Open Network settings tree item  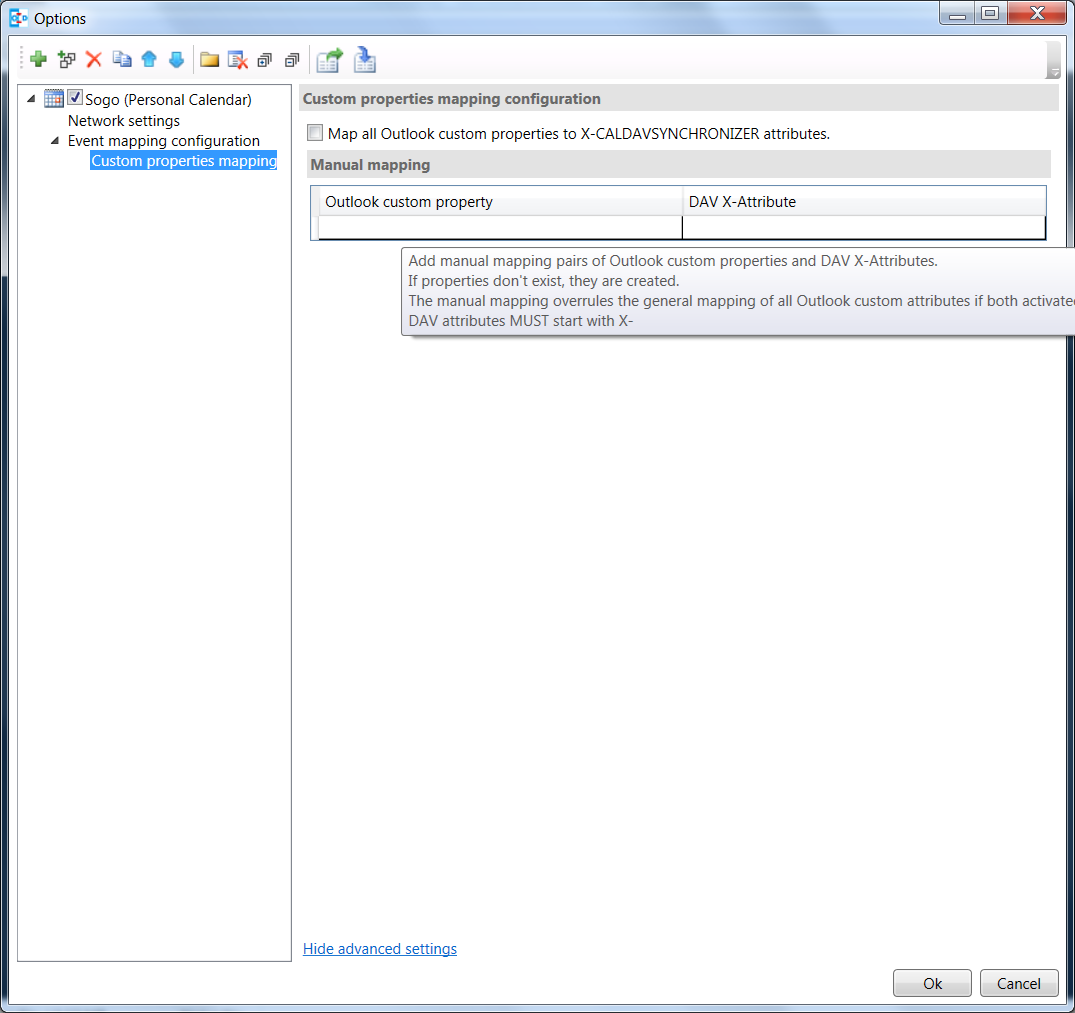[x=123, y=121]
